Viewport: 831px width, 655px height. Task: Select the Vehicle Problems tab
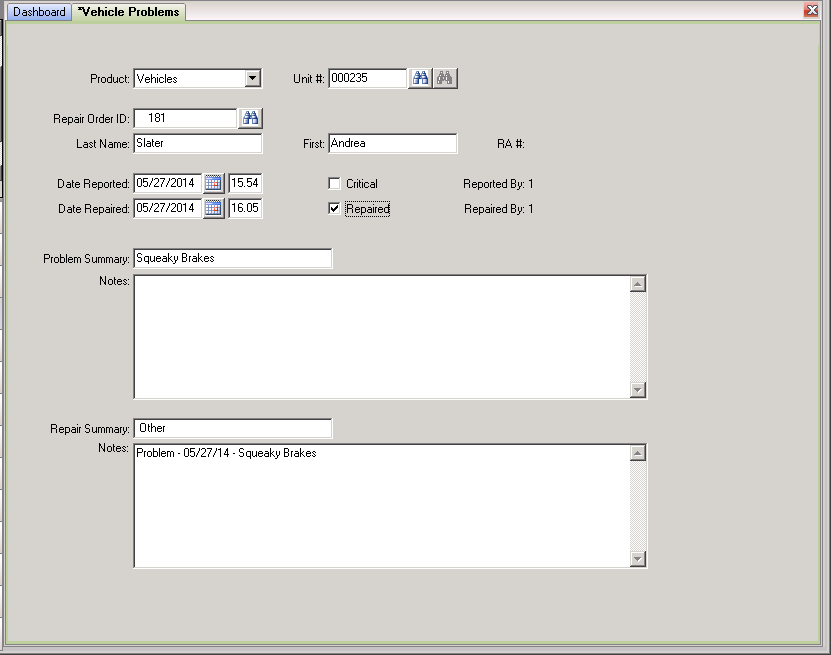(129, 12)
